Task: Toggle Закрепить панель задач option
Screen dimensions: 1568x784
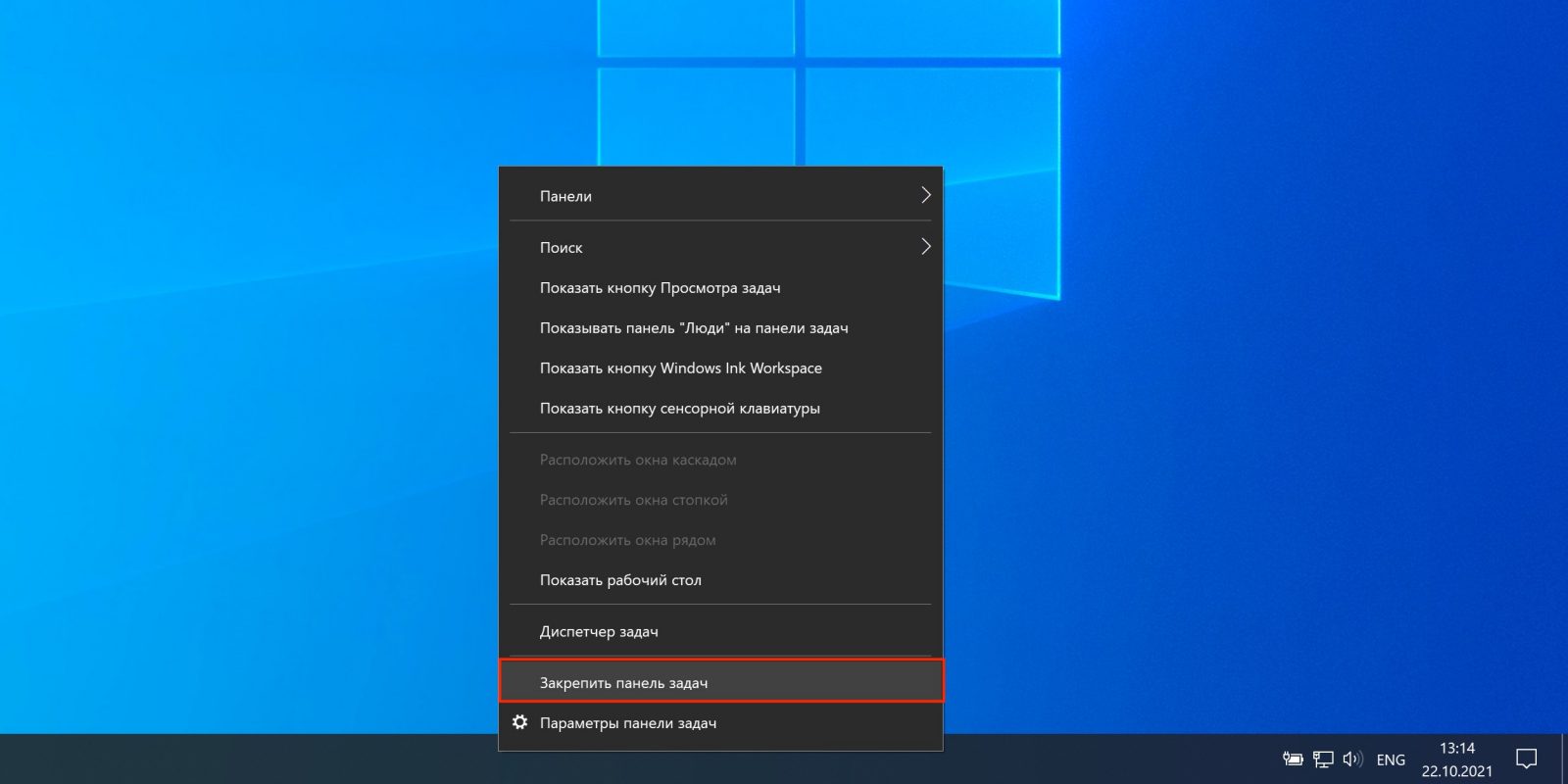Action: pyautogui.click(x=623, y=683)
